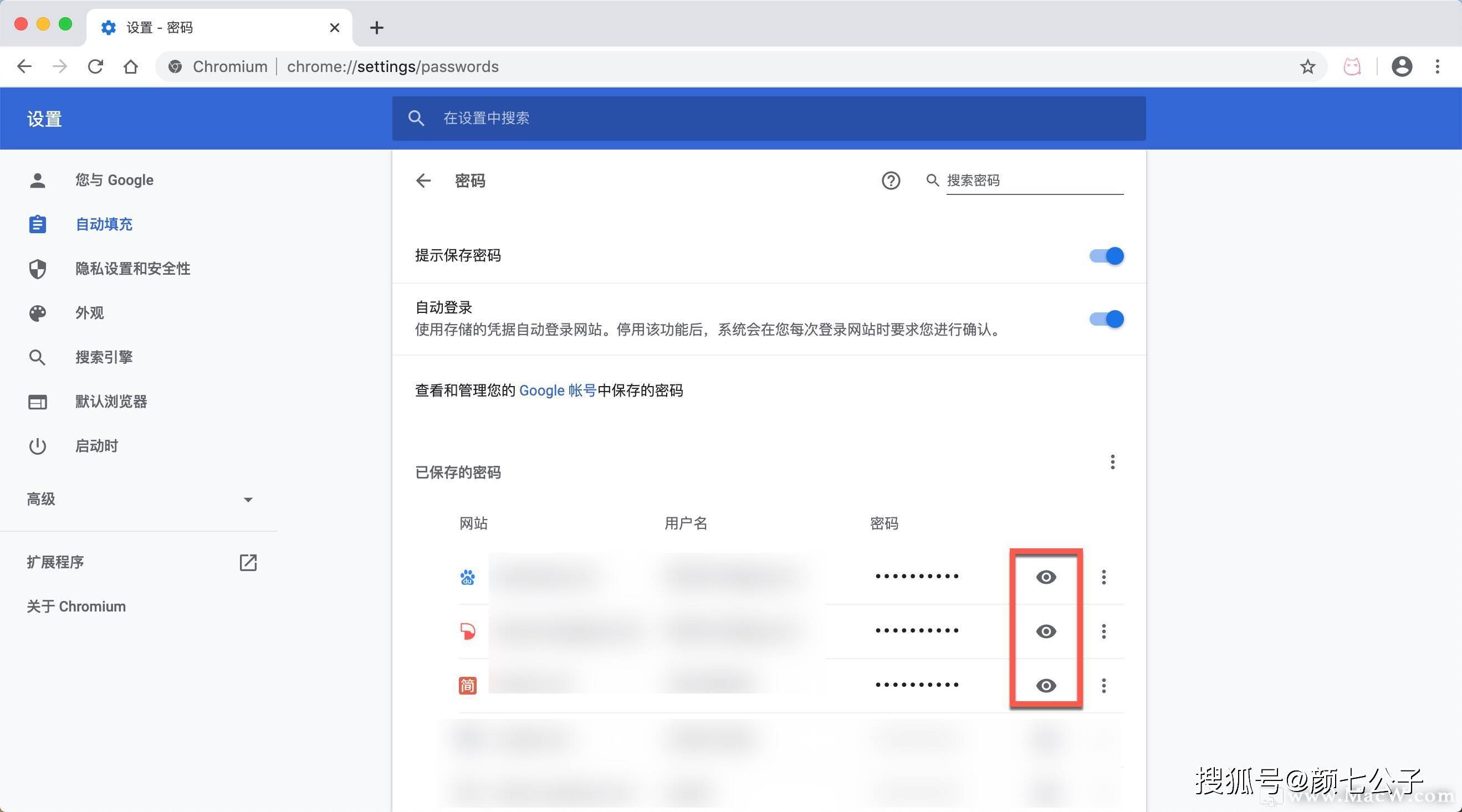1462x812 pixels.
Task: Click the 您与 Google person icon
Action: [x=38, y=181]
